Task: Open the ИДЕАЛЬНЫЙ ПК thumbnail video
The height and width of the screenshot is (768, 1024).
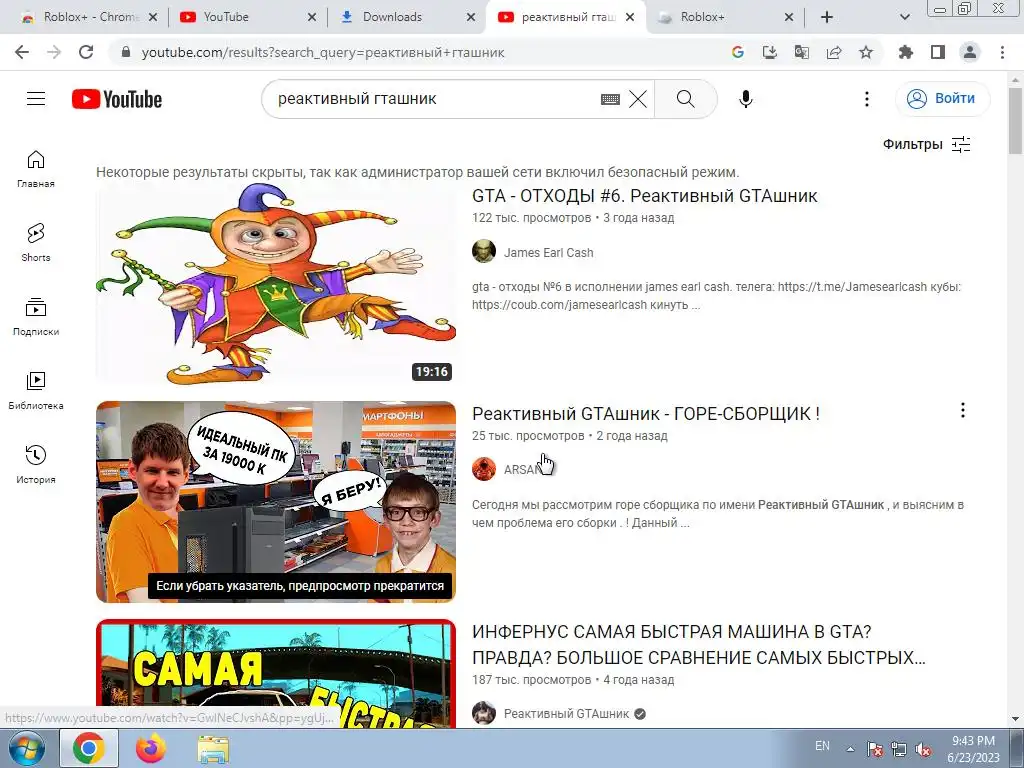Action: [x=276, y=502]
